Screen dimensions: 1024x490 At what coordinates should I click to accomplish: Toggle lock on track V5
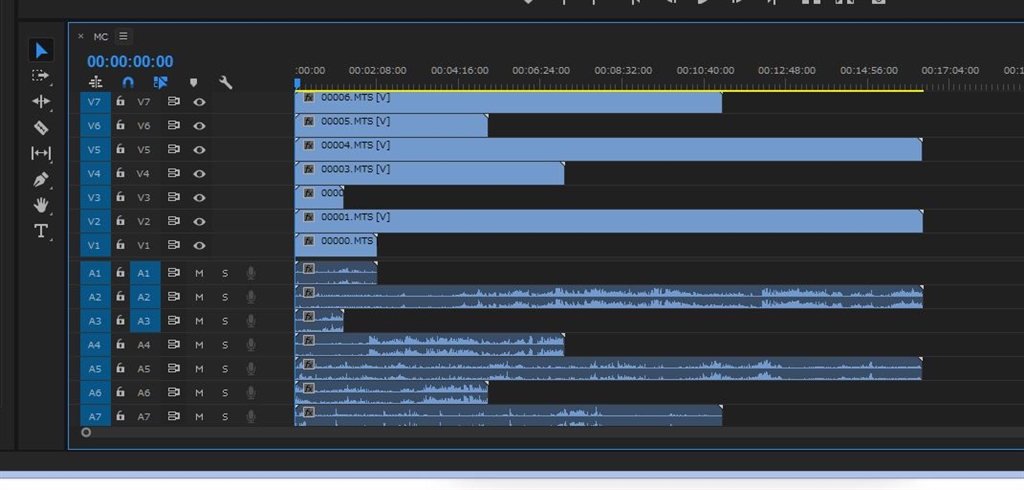pyautogui.click(x=120, y=150)
